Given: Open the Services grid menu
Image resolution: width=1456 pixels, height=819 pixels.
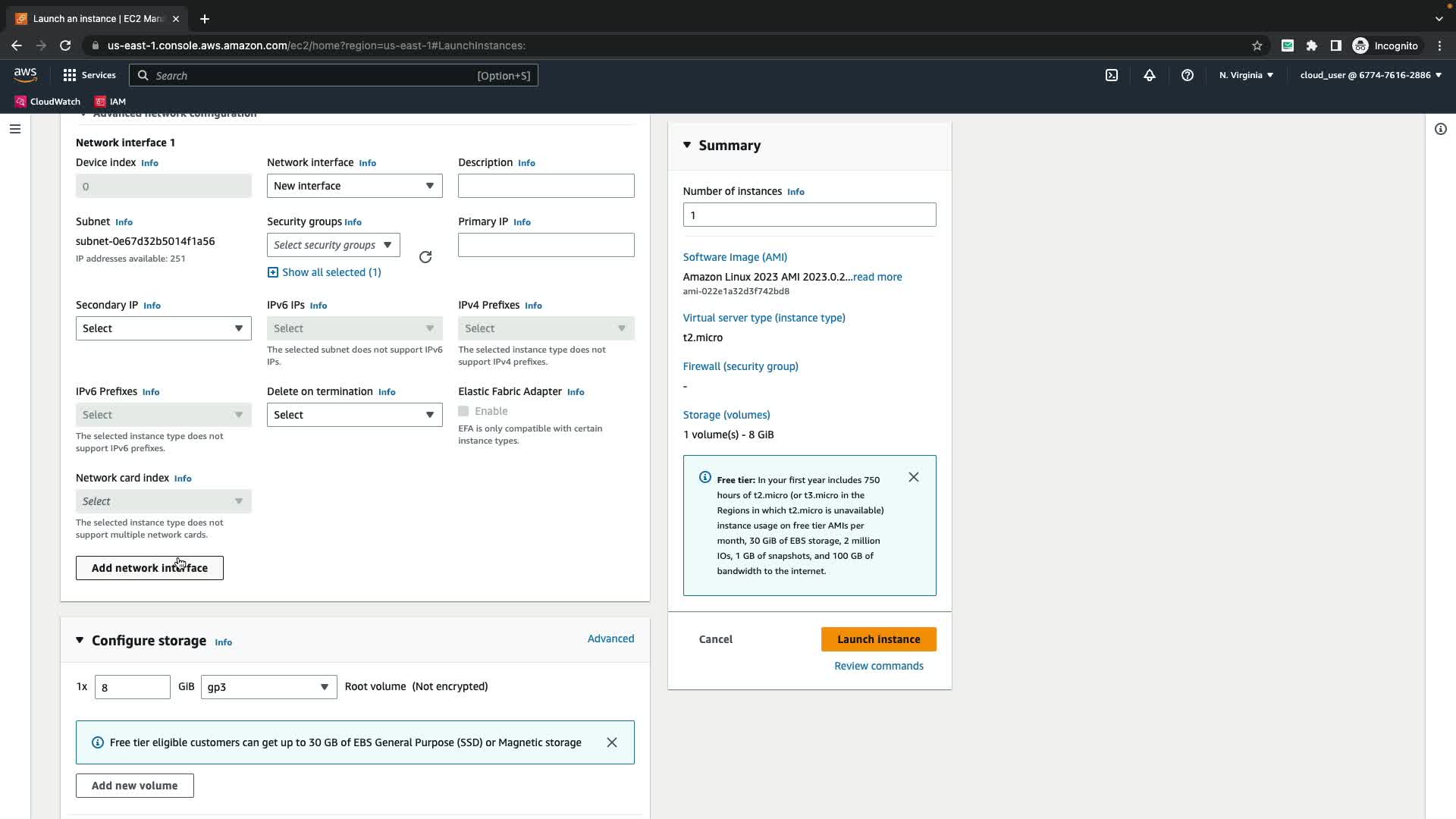Looking at the screenshot, I should pyautogui.click(x=89, y=75).
